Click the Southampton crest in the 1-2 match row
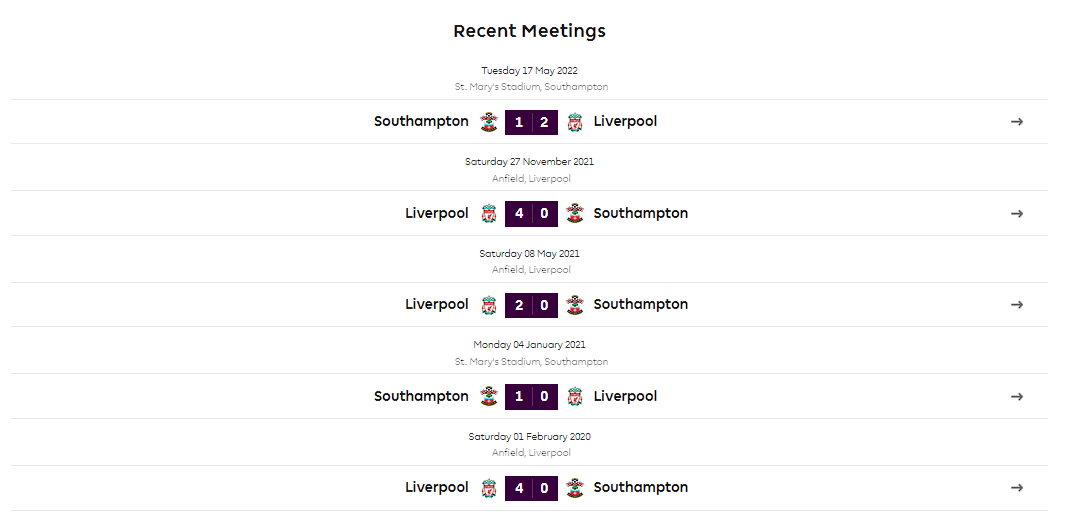This screenshot has height=528, width=1074. (488, 122)
